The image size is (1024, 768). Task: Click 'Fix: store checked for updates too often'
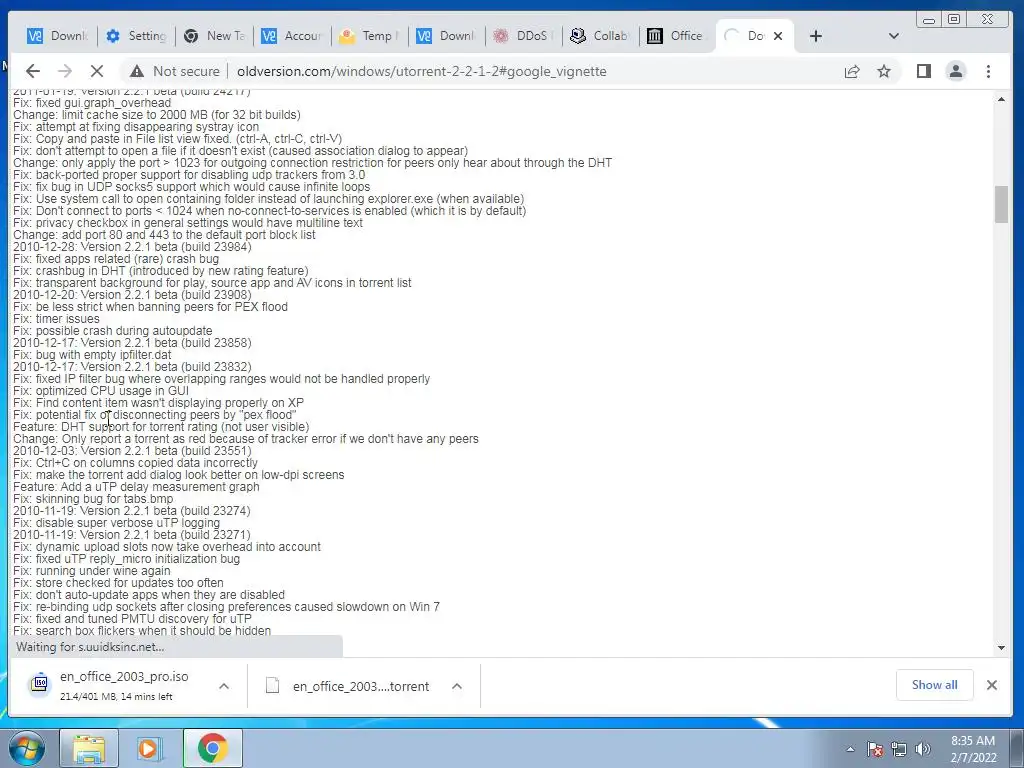(118, 583)
